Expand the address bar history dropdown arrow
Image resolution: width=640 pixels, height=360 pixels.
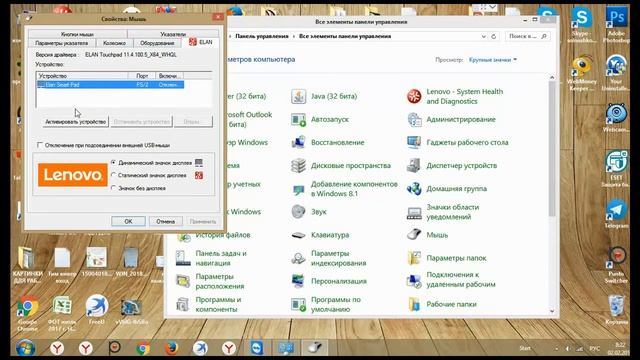pos(484,36)
